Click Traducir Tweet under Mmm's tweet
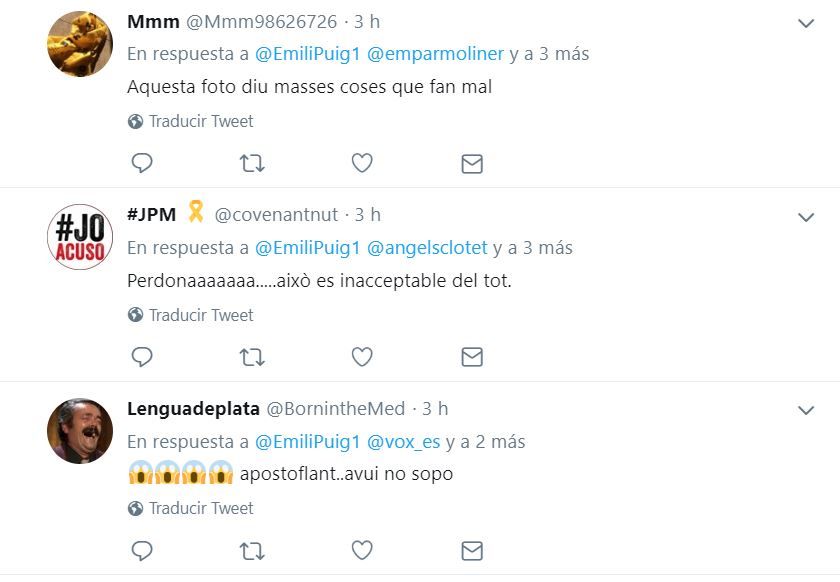Viewport: 840px width, 582px height. tap(200, 121)
